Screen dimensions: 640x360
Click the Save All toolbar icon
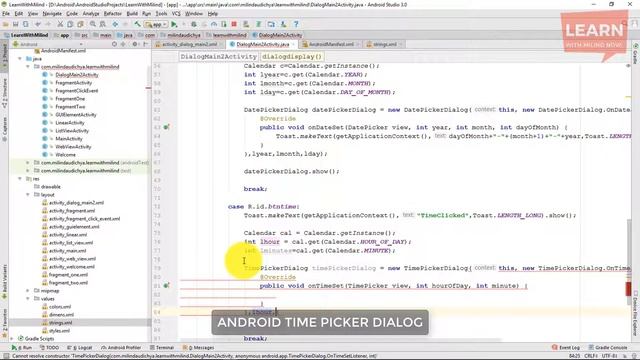pyautogui.click(x=16, y=24)
